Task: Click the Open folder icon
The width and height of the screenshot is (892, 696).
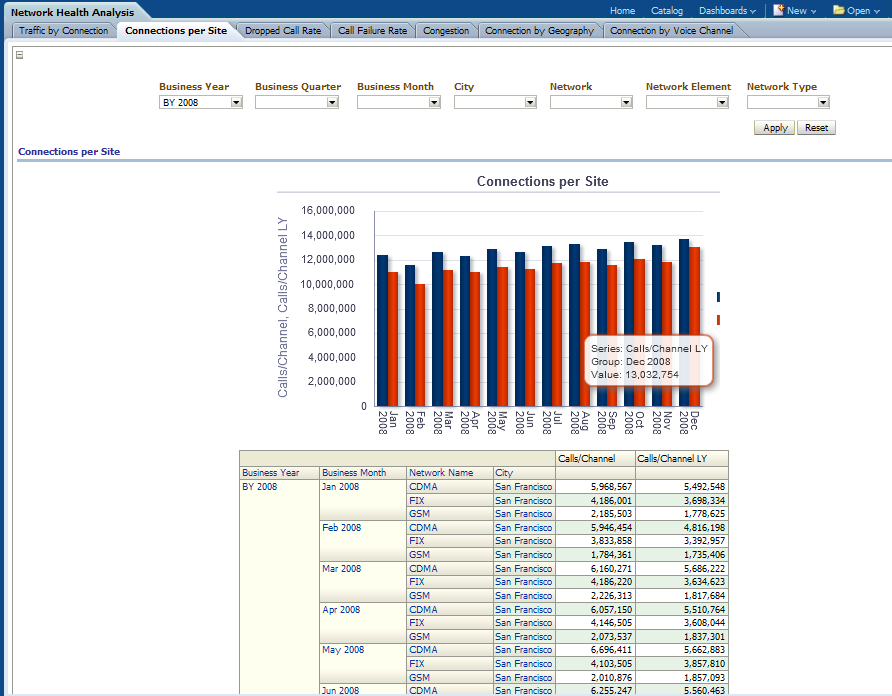Action: 838,10
